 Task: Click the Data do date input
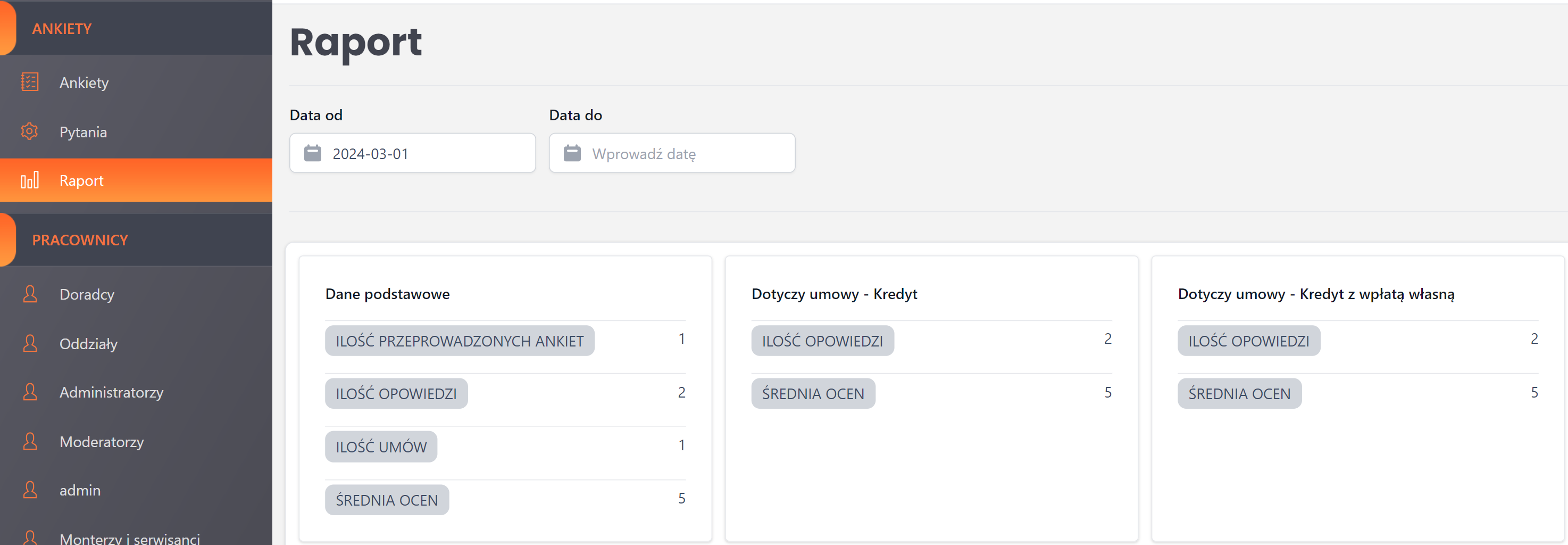(686, 153)
